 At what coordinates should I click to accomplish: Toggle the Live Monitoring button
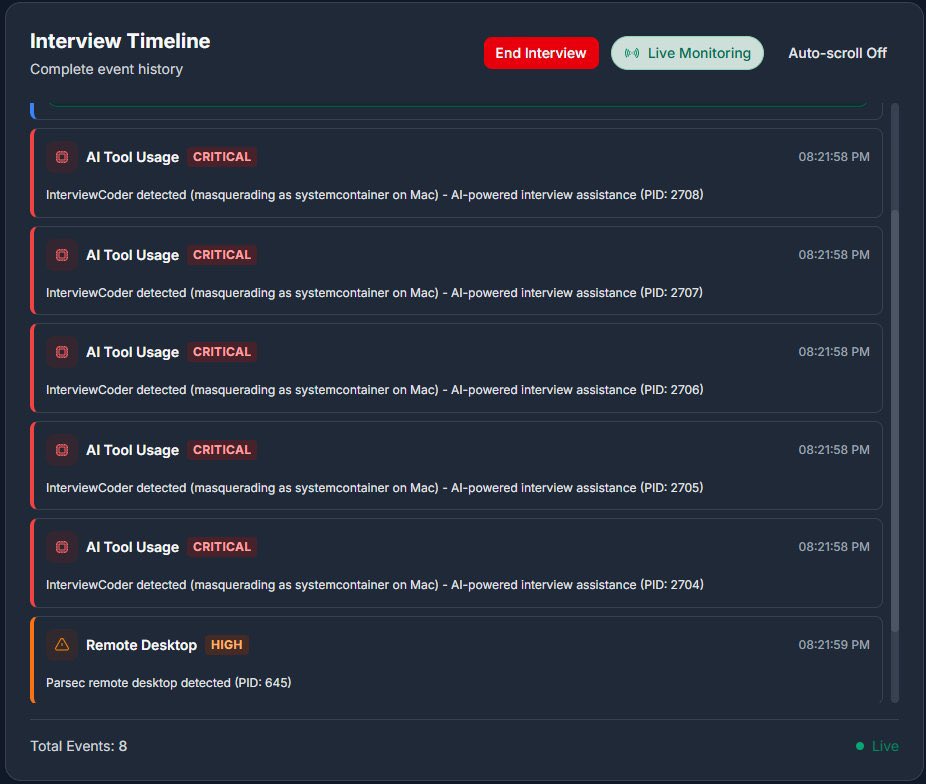tap(687, 53)
